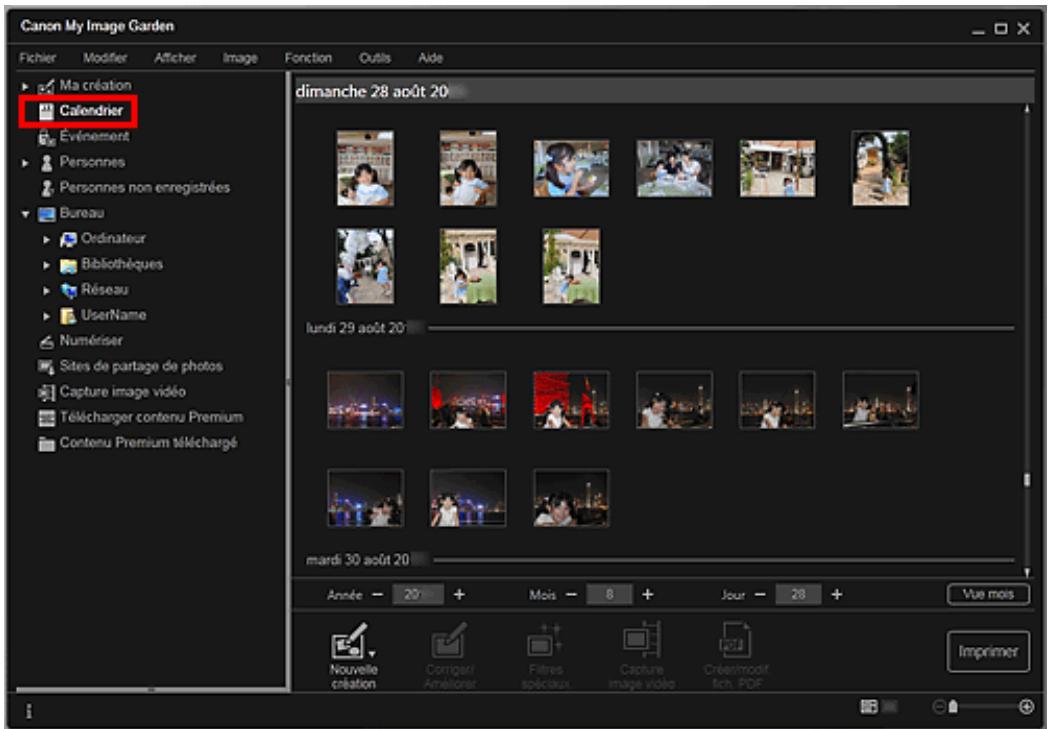Open Personnes non enregistrées
This screenshot has height=729, width=1048.
(x=144, y=187)
